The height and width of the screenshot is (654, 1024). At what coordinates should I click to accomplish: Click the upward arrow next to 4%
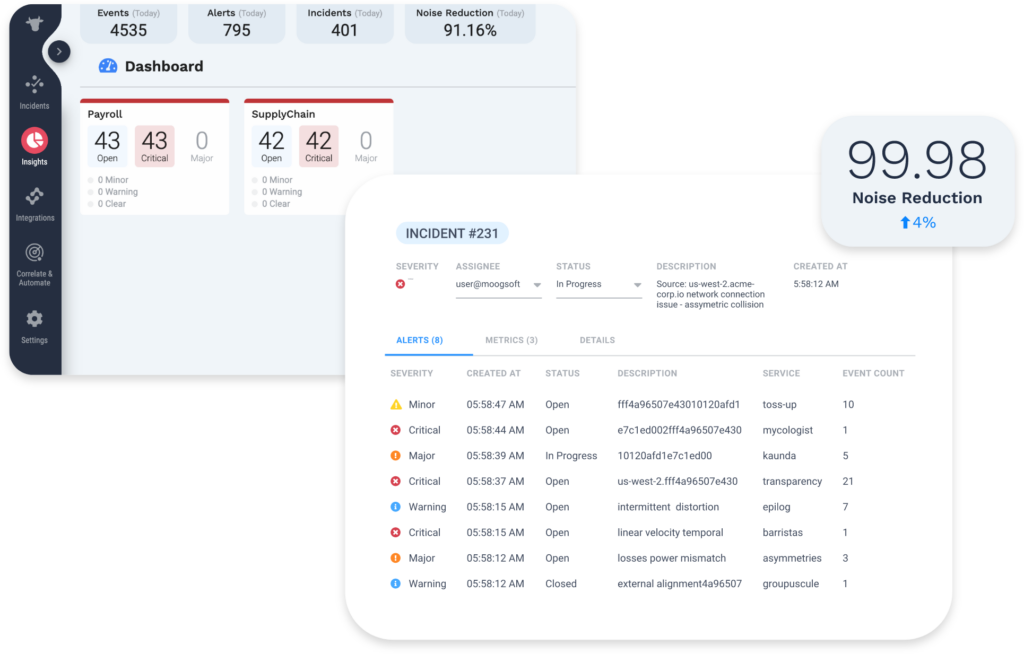[x=904, y=222]
